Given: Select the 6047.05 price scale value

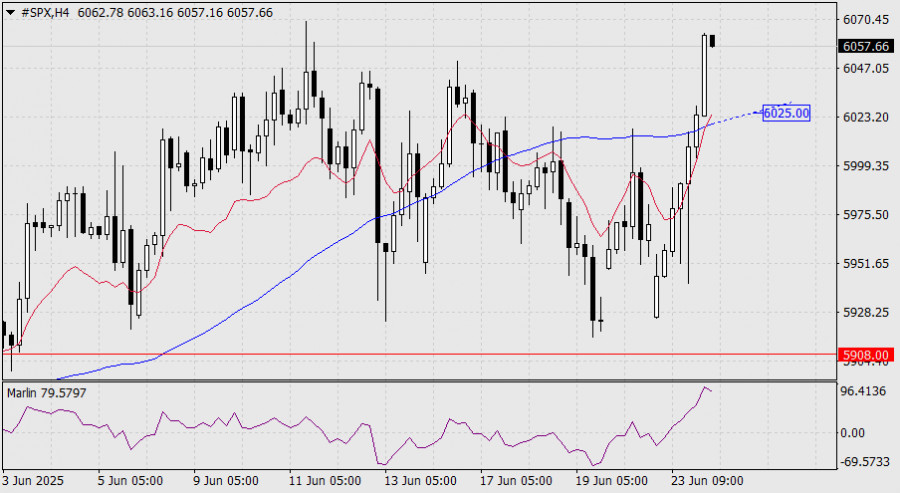Looking at the screenshot, I should coord(866,68).
